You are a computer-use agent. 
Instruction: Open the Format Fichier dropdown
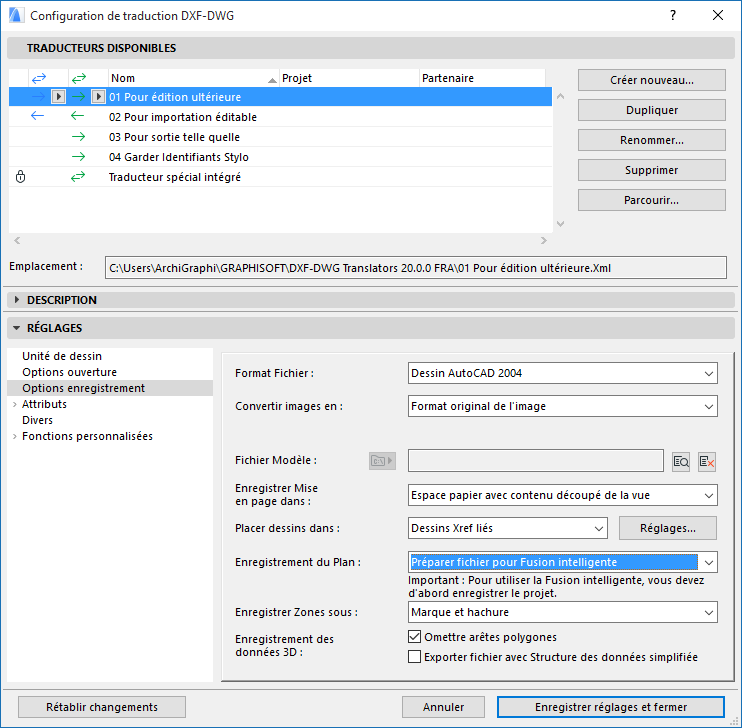click(563, 373)
